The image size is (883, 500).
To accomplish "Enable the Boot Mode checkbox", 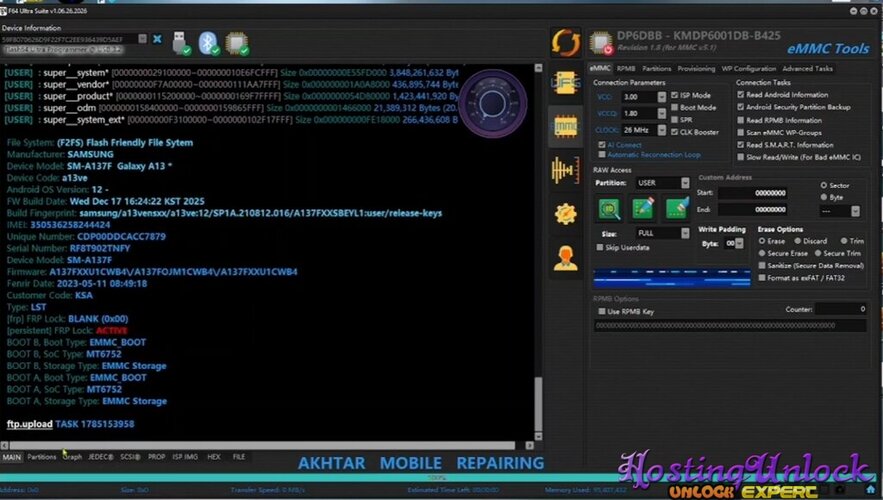I will tap(675, 108).
